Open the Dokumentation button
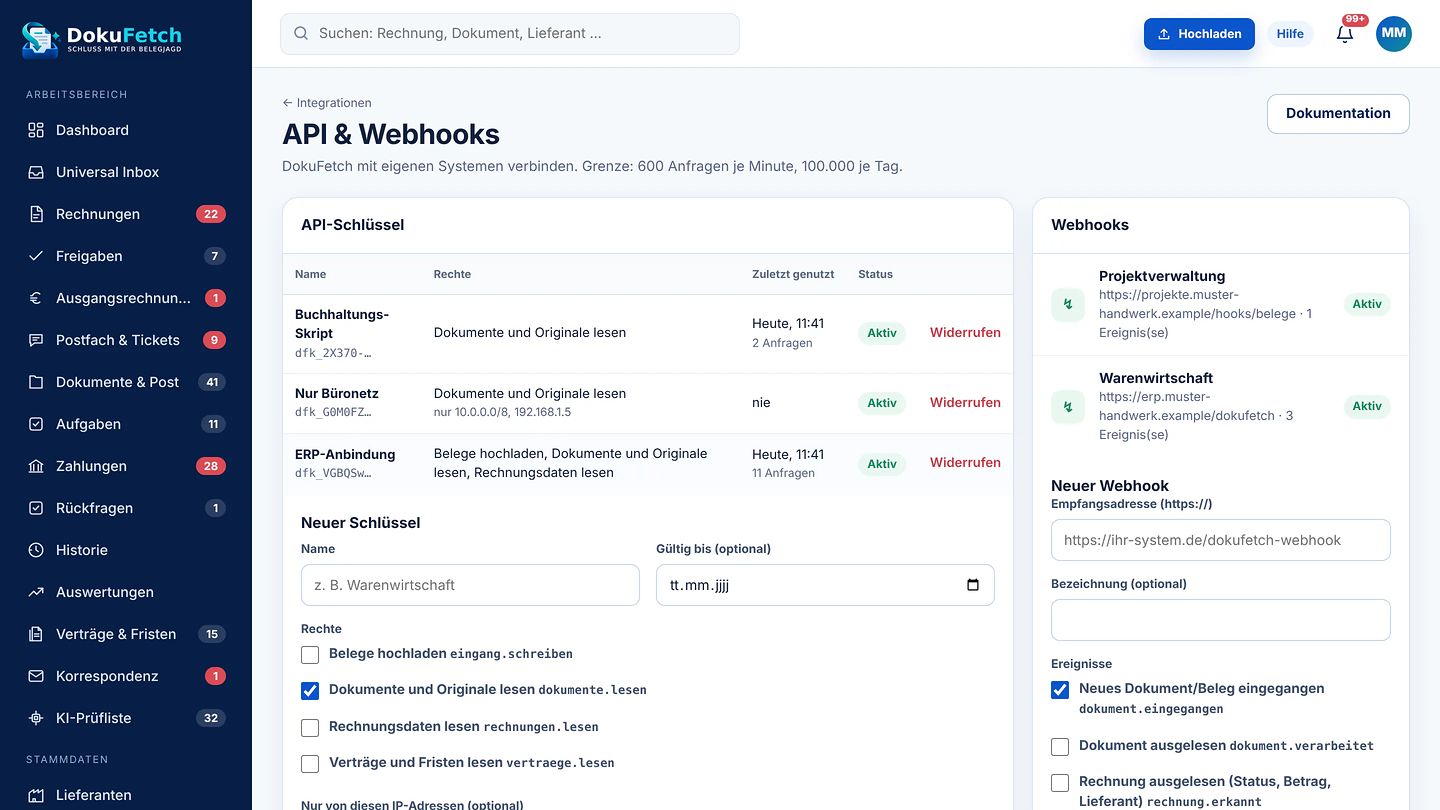Screen dimensions: 1440x810 coord(1338,114)
